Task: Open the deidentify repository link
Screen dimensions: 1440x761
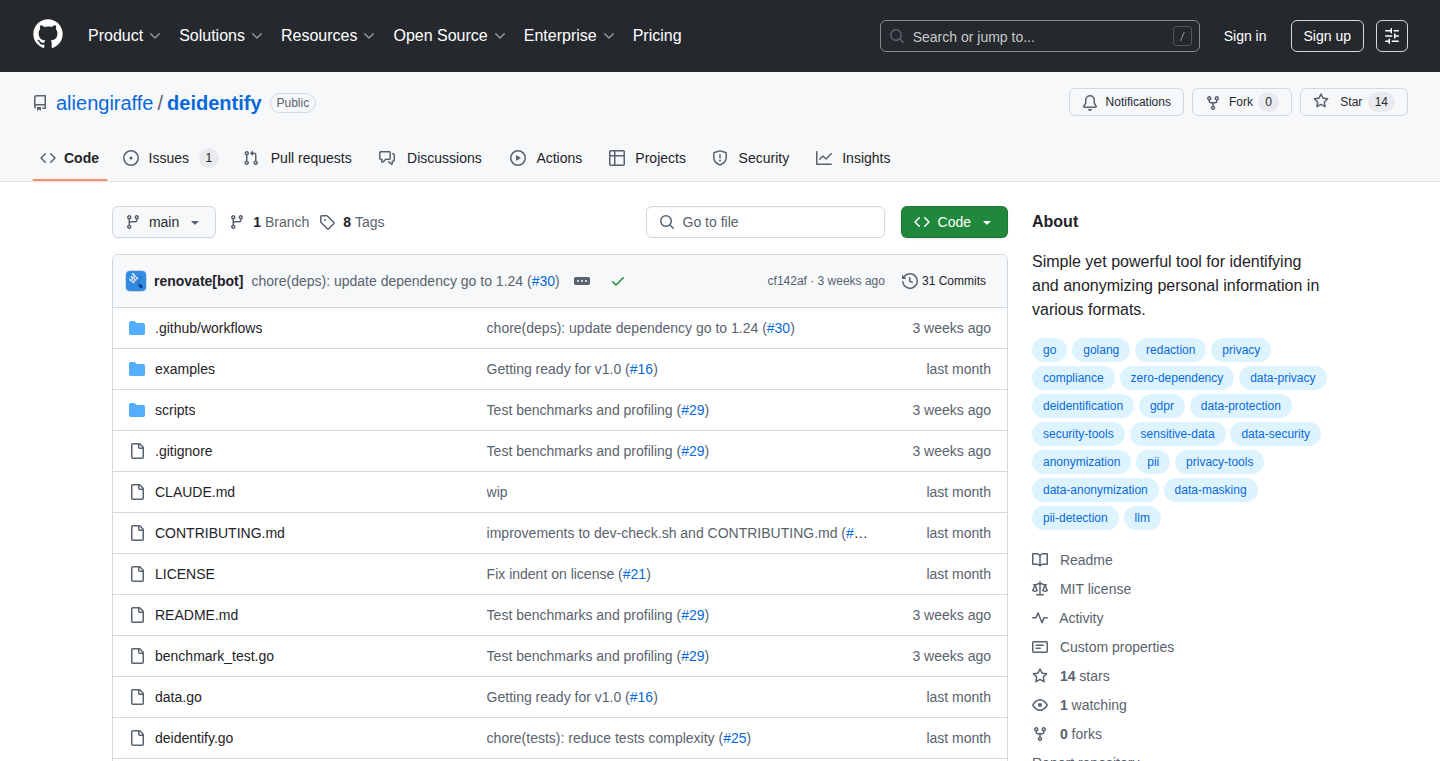Action: [214, 102]
